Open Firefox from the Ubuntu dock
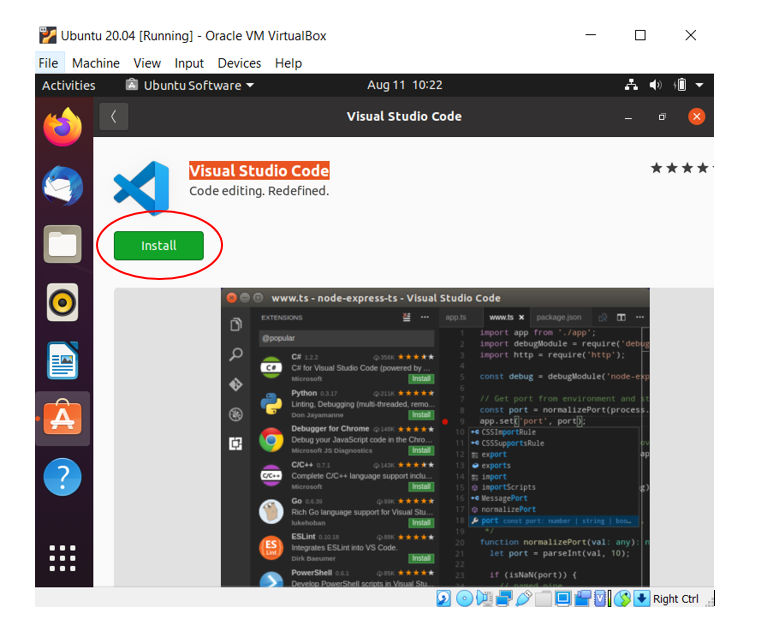Screen dimensions: 758x643 (x=63, y=127)
